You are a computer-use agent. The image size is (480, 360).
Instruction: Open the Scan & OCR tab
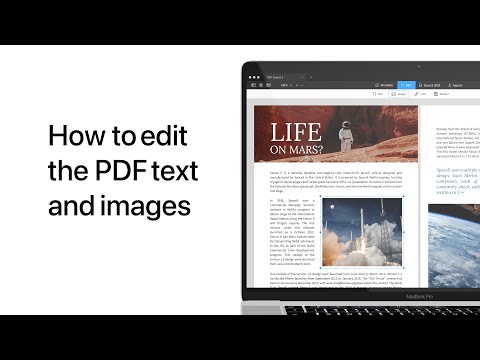point(430,85)
